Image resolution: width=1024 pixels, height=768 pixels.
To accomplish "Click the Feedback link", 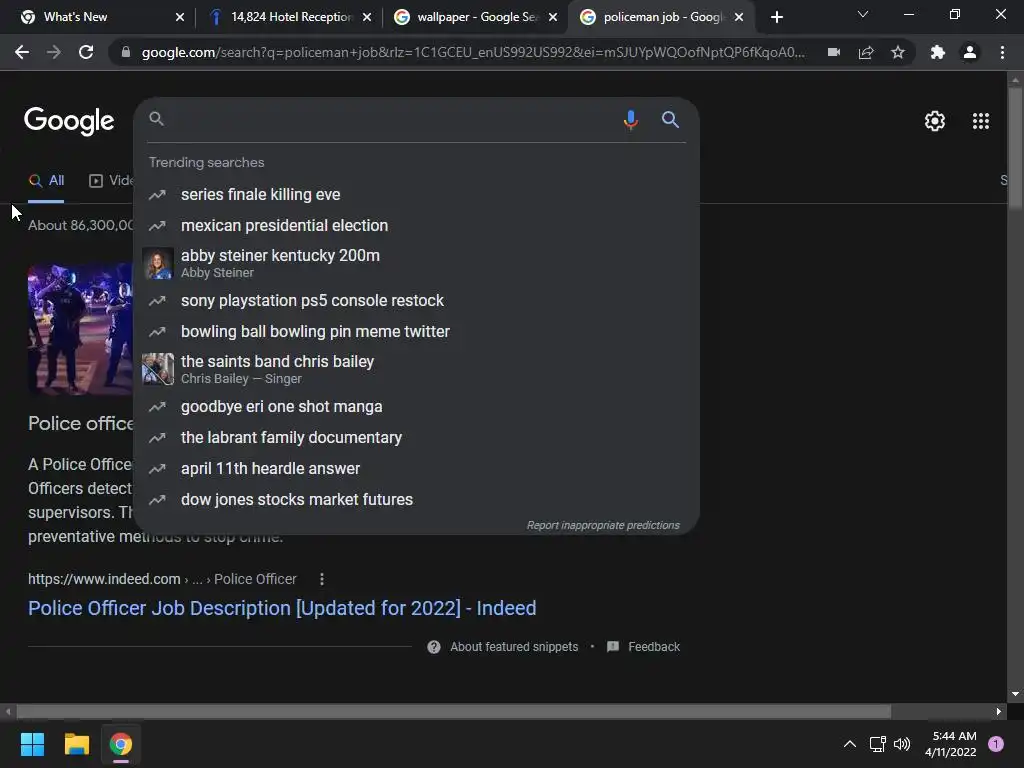I will click(x=654, y=647).
